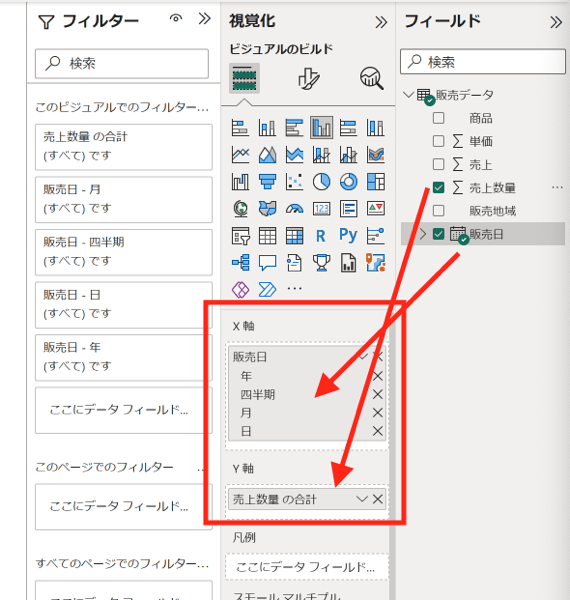570x600 pixels.
Task: Open dropdown for 売上数量 の合計 in Y axis
Action: pyautogui.click(x=362, y=499)
